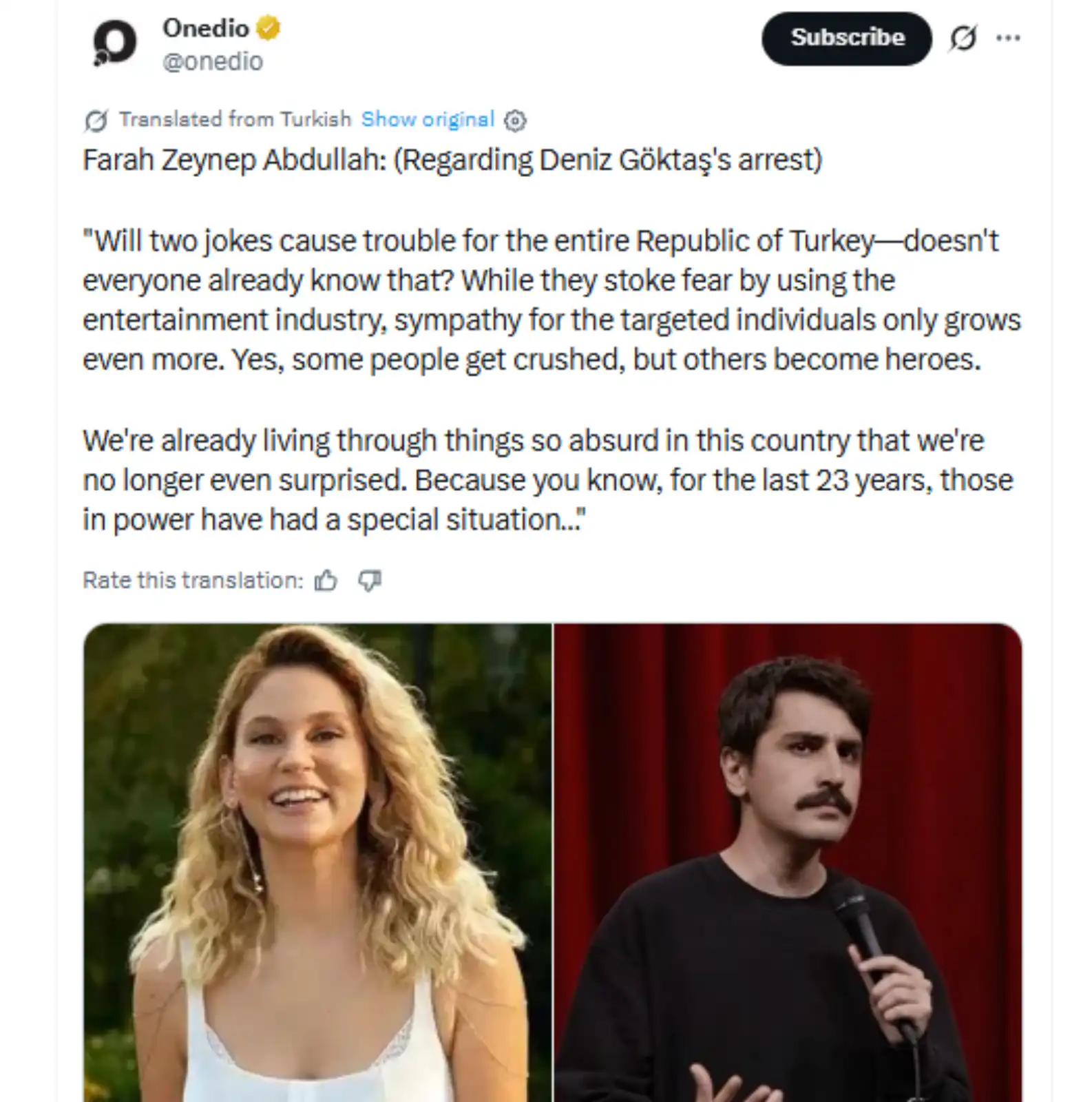Click the paragraph starting Will two jokes
Image resolution: width=1092 pixels, height=1102 pixels.
(552, 300)
